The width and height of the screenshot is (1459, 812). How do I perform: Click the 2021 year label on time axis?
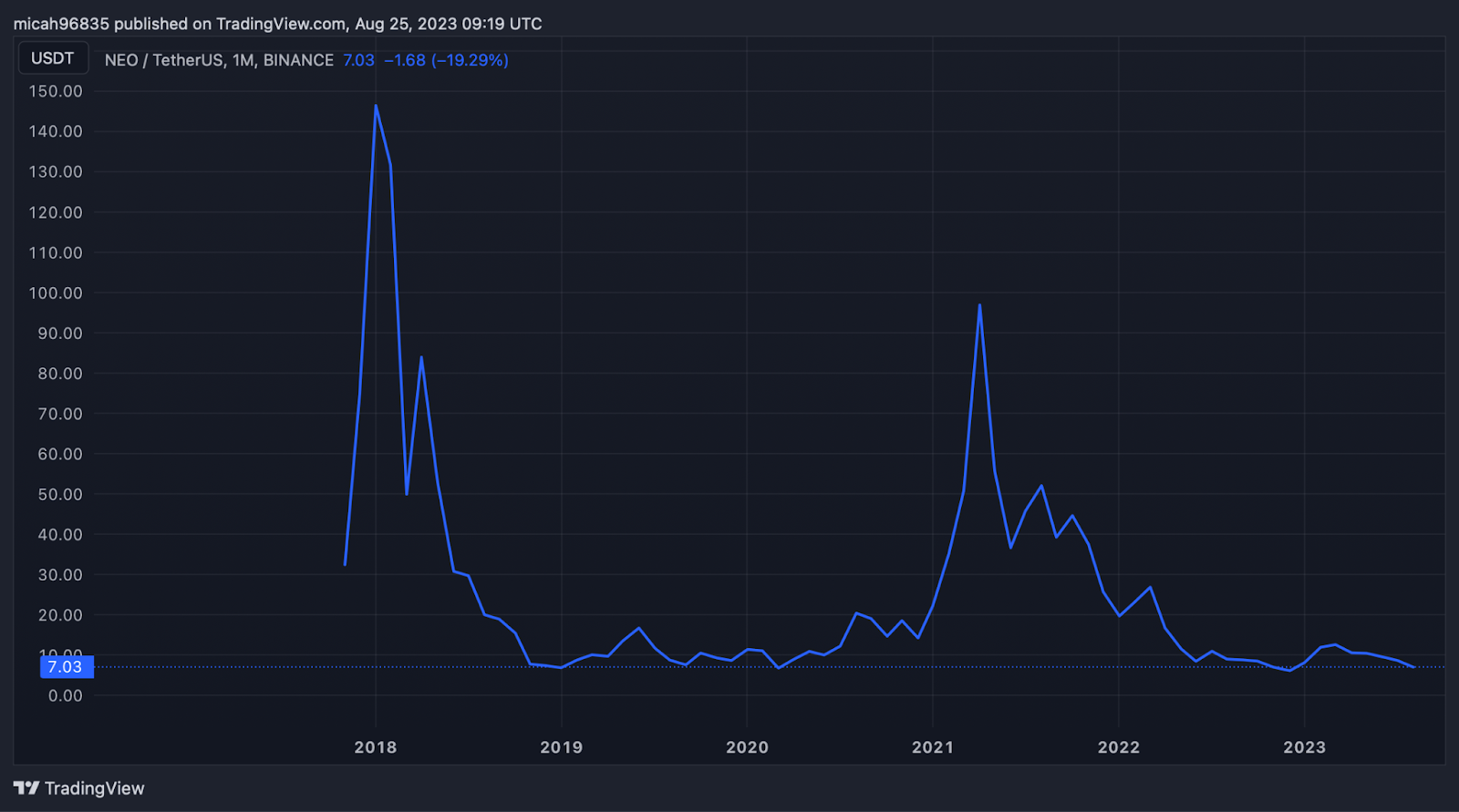click(x=933, y=747)
